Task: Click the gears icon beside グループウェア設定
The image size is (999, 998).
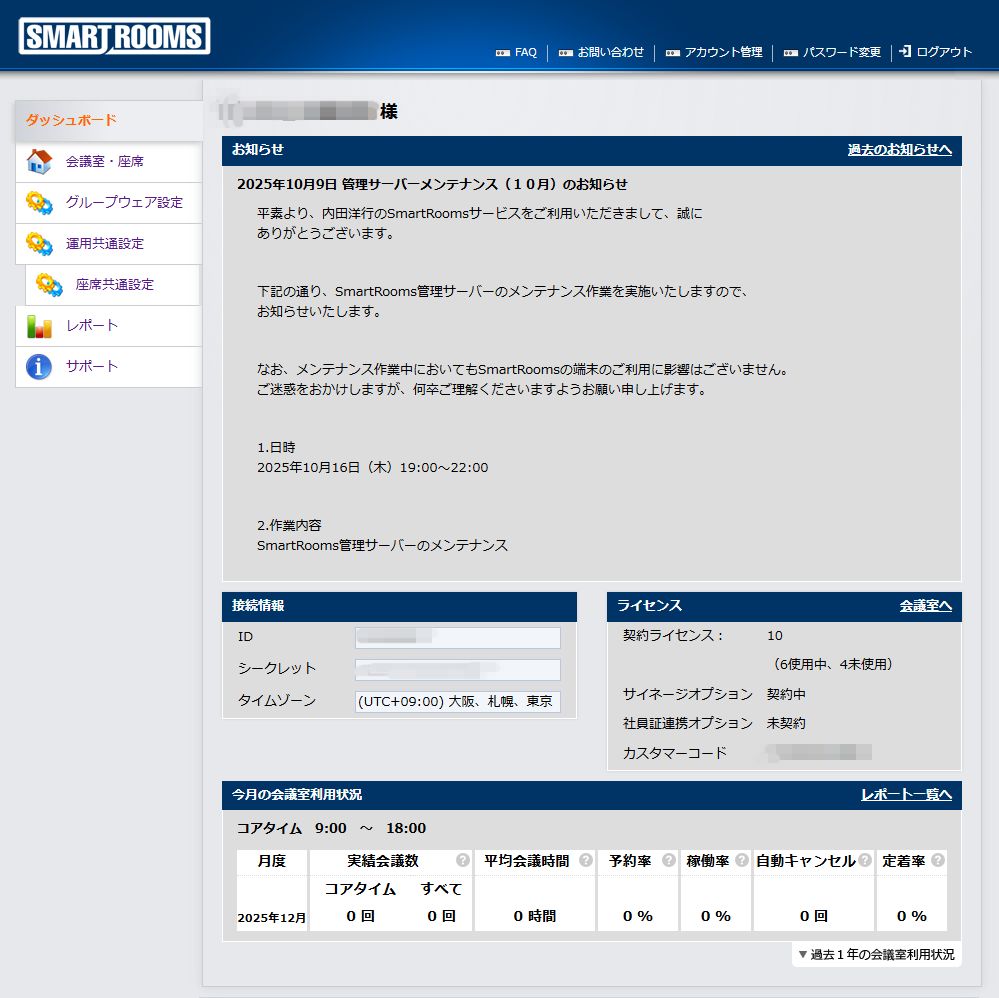Action: (39, 203)
